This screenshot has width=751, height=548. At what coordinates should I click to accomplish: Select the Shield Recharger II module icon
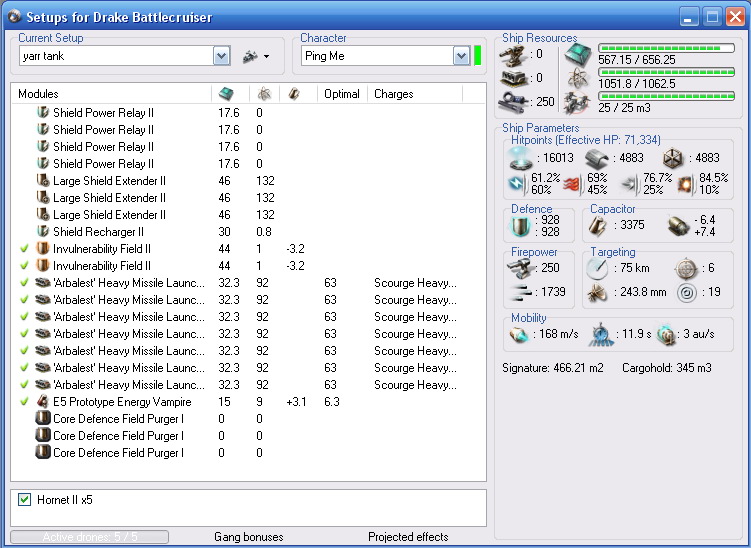coord(43,232)
